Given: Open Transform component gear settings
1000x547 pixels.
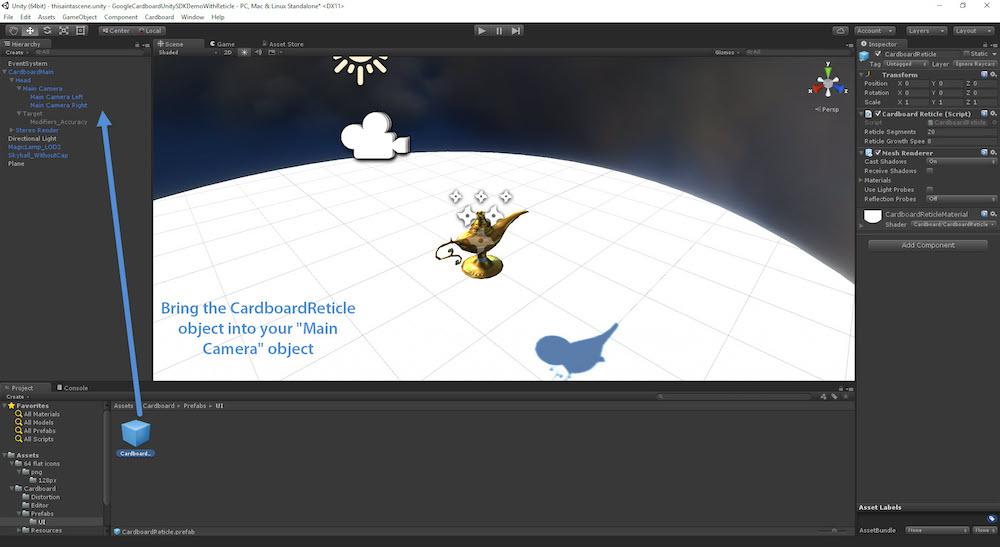Looking at the screenshot, I should point(993,74).
